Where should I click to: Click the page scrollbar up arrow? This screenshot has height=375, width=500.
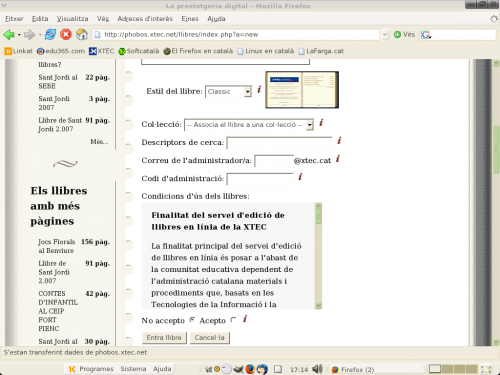click(x=496, y=63)
